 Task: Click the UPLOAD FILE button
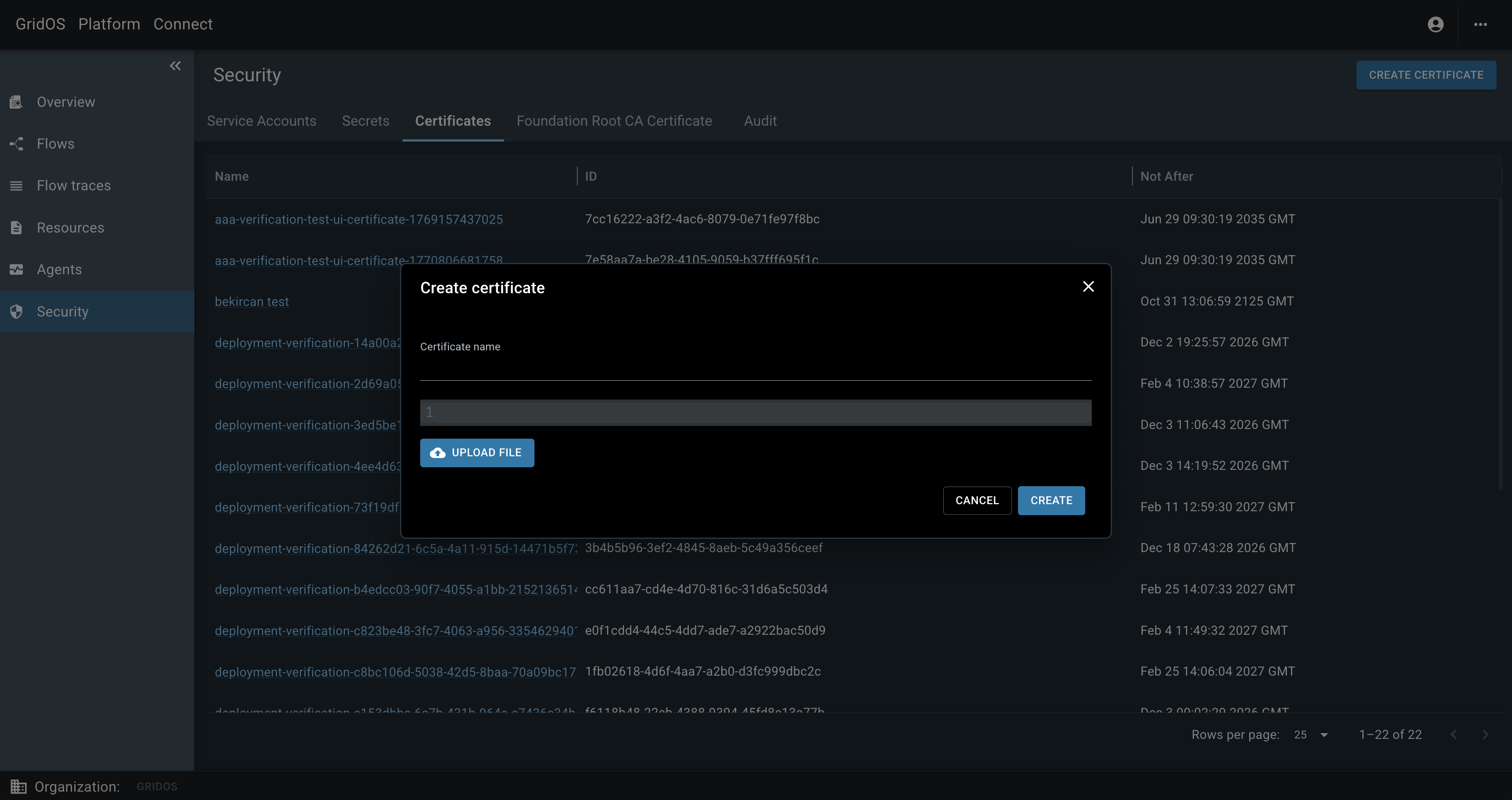476,453
